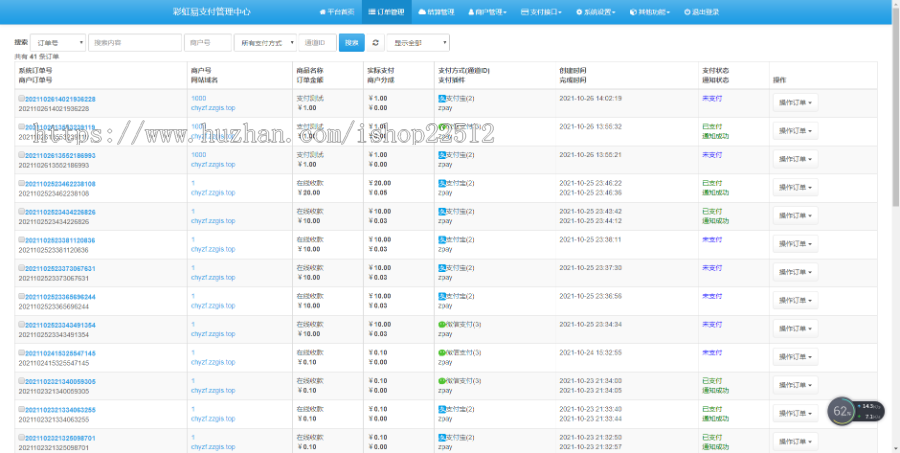900x453 pixels.
Task: Open 操作订单 dropdown for order 2021102321334063255
Action: (795, 413)
